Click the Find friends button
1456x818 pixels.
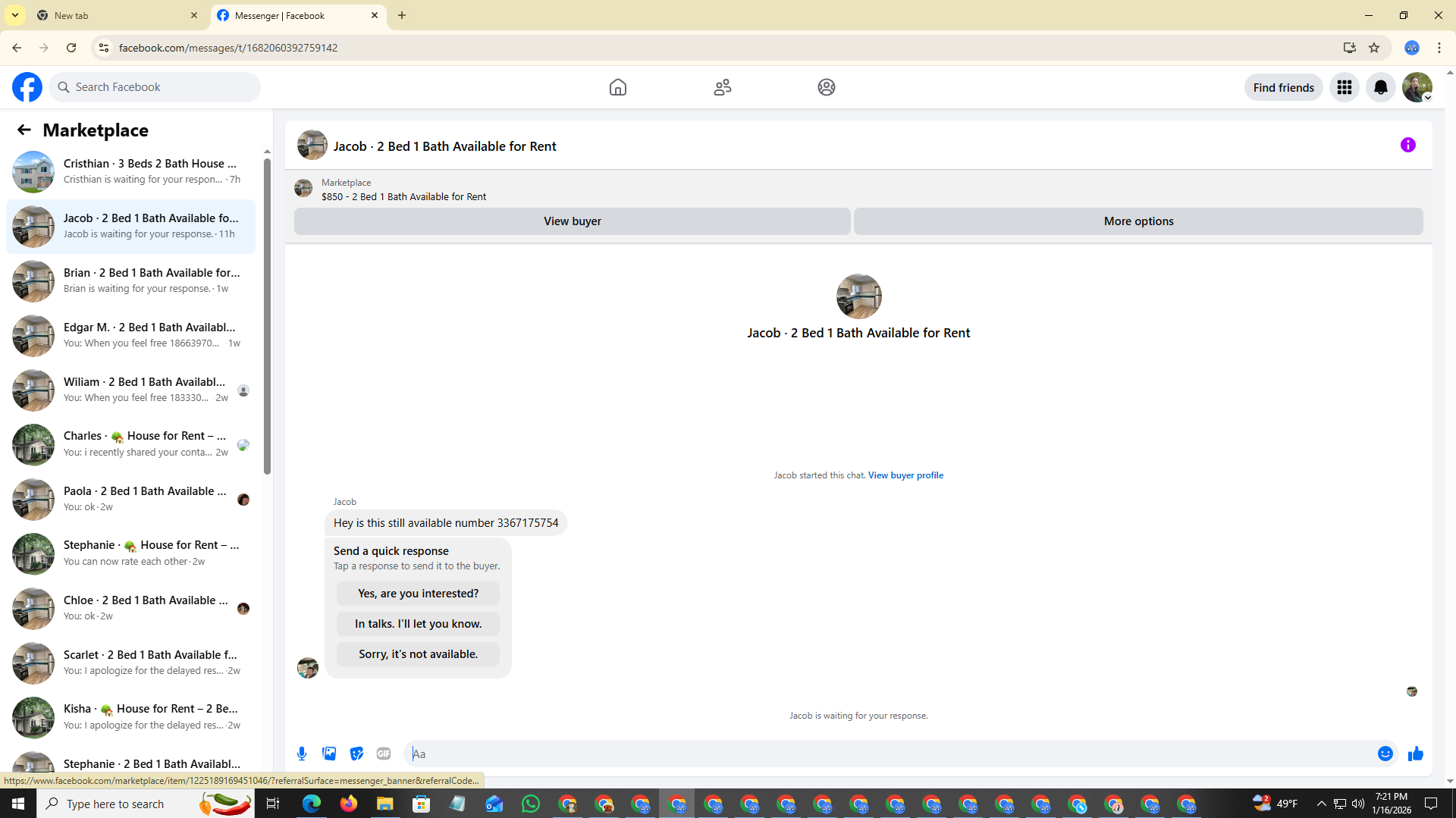tap(1283, 87)
